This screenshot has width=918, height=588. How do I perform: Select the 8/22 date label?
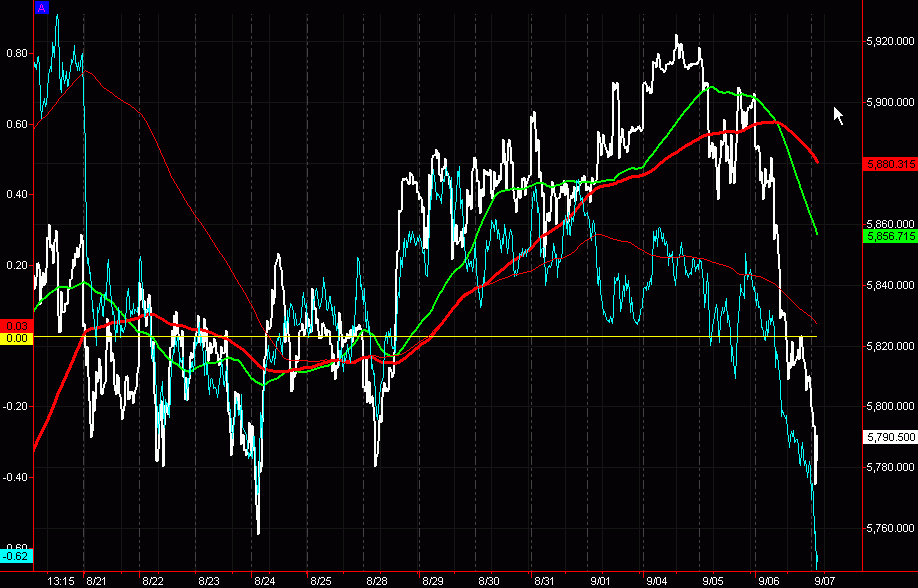coord(153,581)
